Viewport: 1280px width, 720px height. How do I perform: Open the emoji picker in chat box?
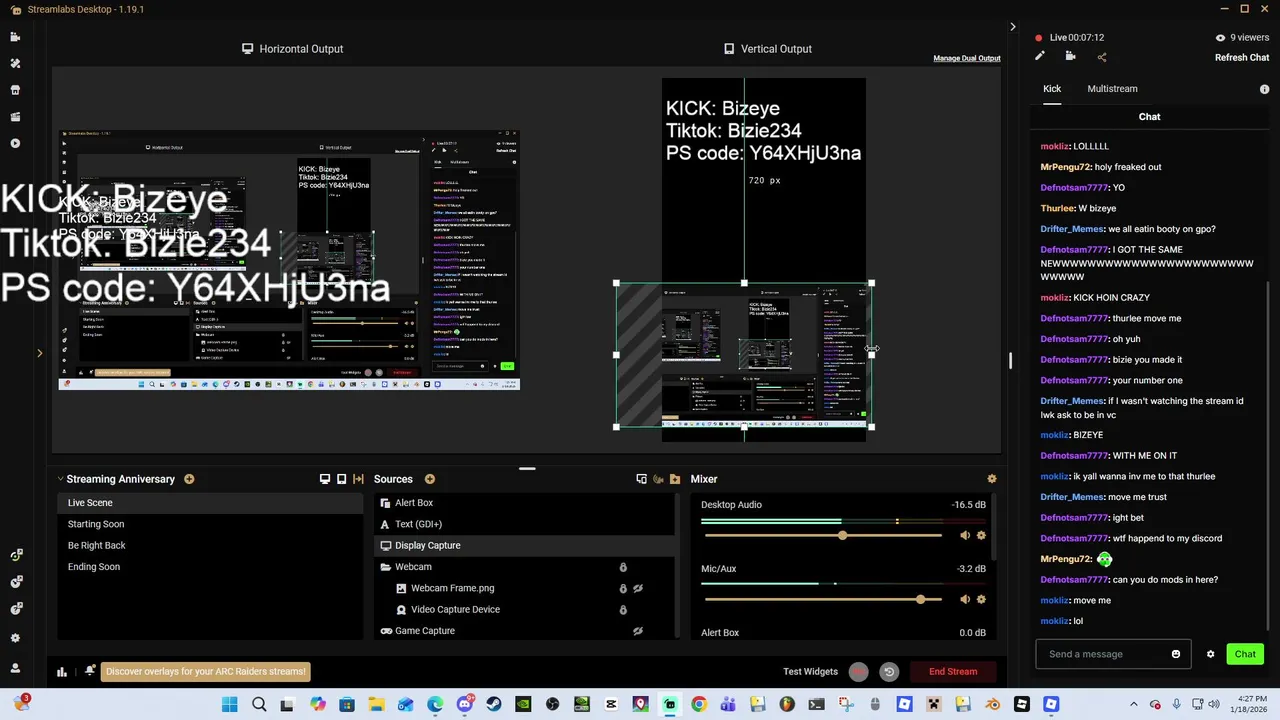point(1176,654)
